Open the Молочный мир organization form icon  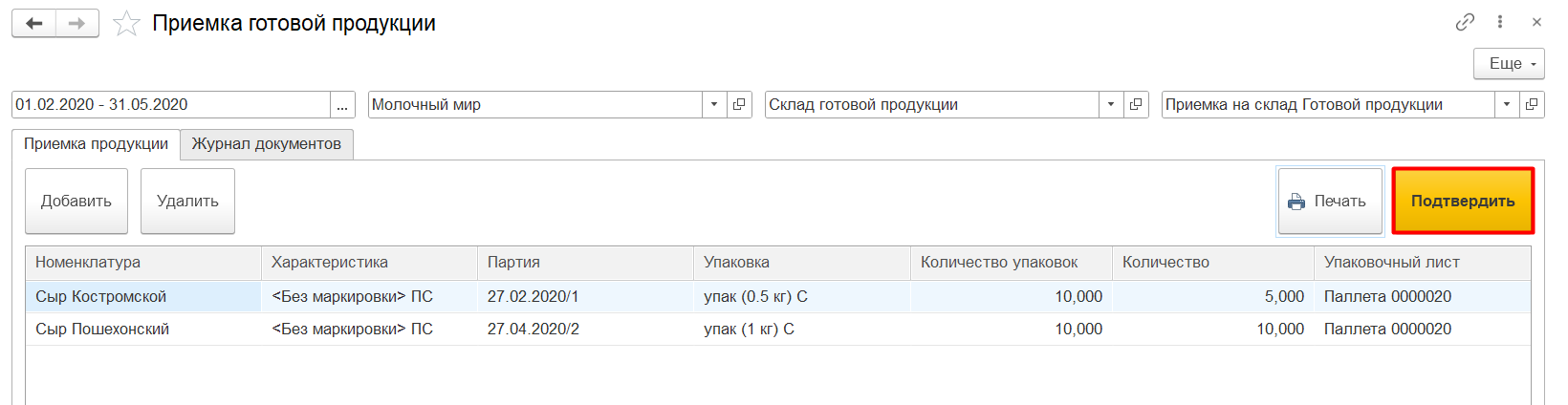coord(739,105)
